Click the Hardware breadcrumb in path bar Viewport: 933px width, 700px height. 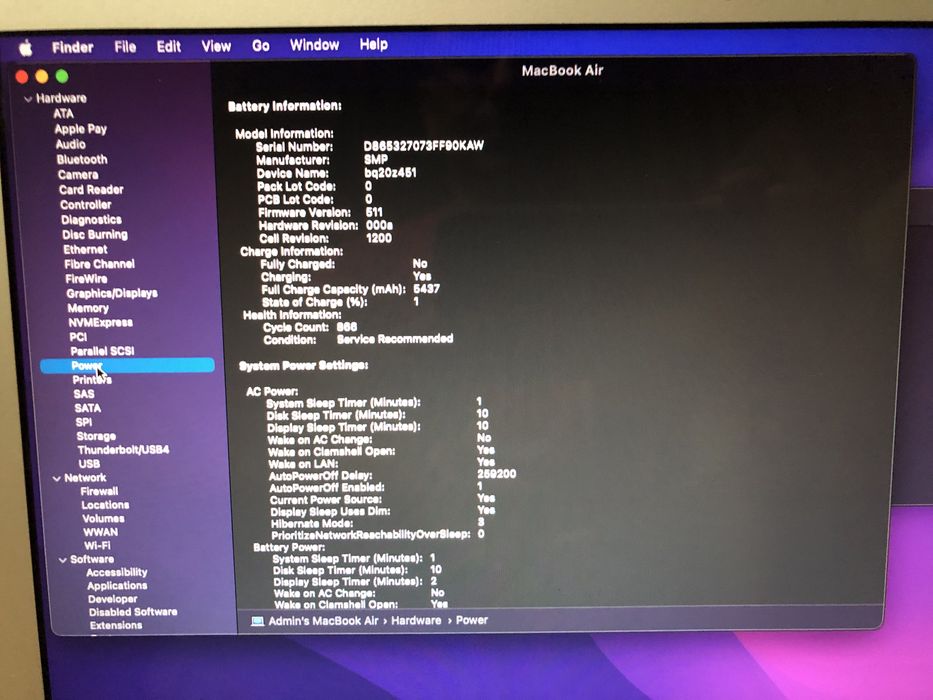tap(416, 620)
